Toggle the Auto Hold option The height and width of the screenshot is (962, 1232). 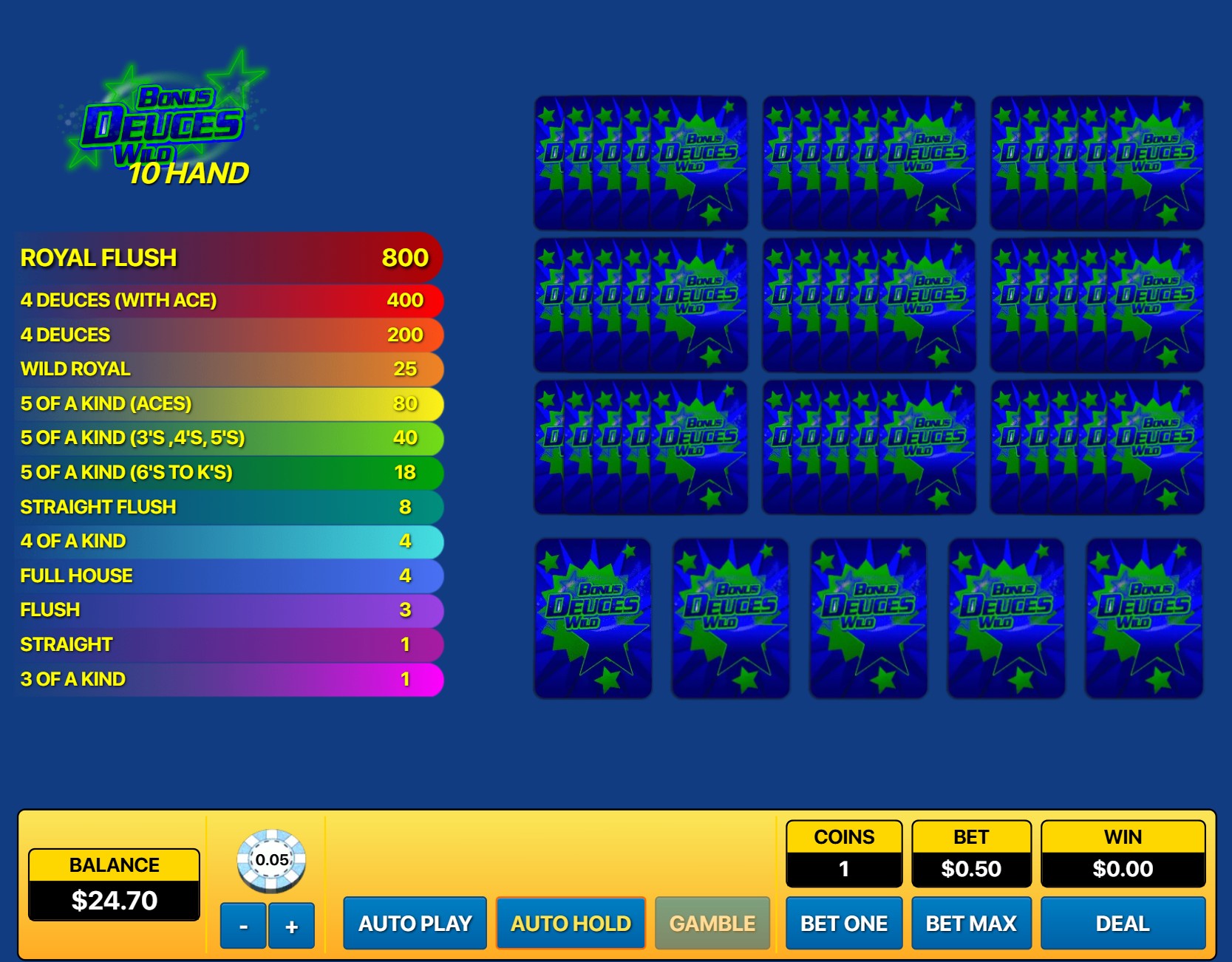click(x=571, y=923)
